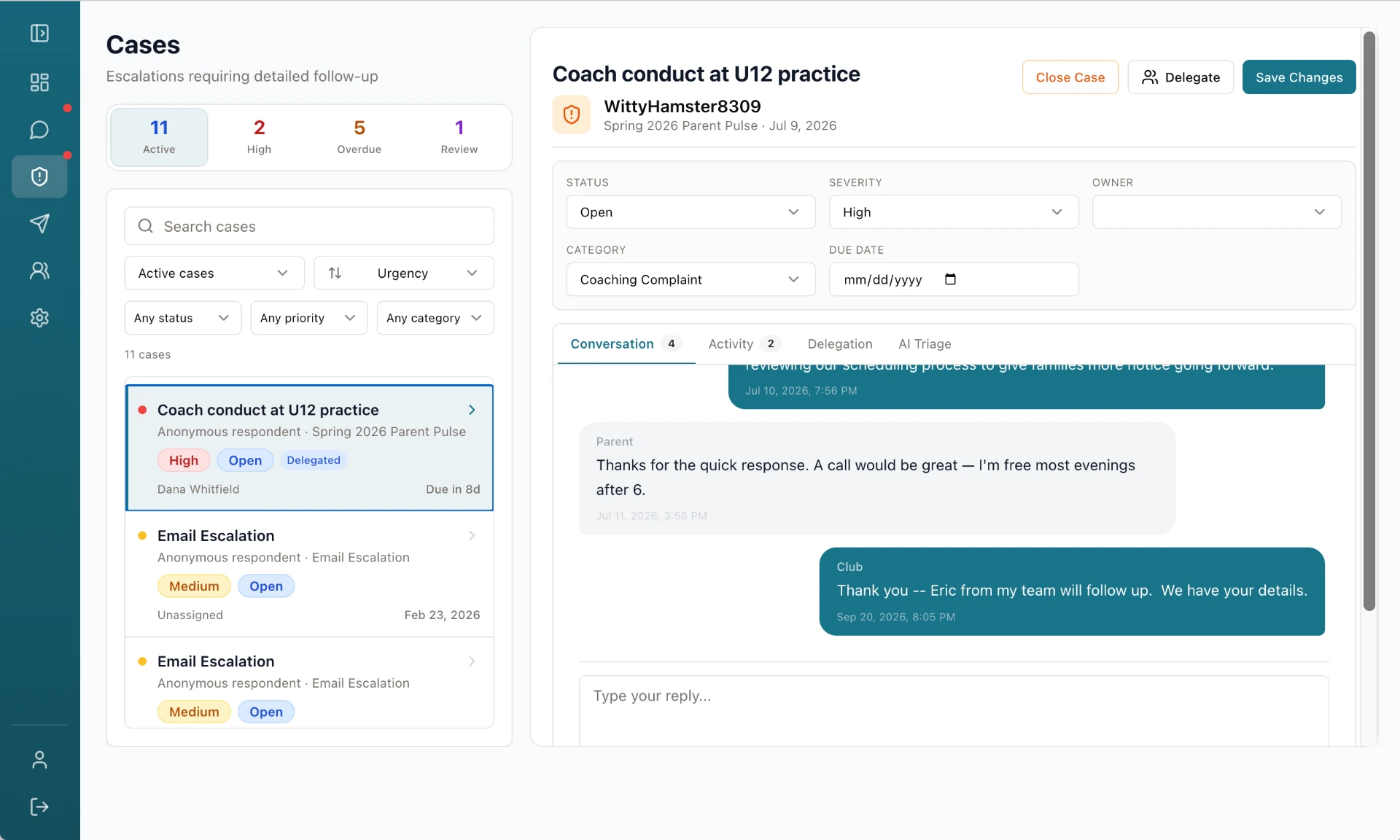Expand the empty Owner dropdown
Viewport: 1400px width, 840px height.
coord(1216,212)
